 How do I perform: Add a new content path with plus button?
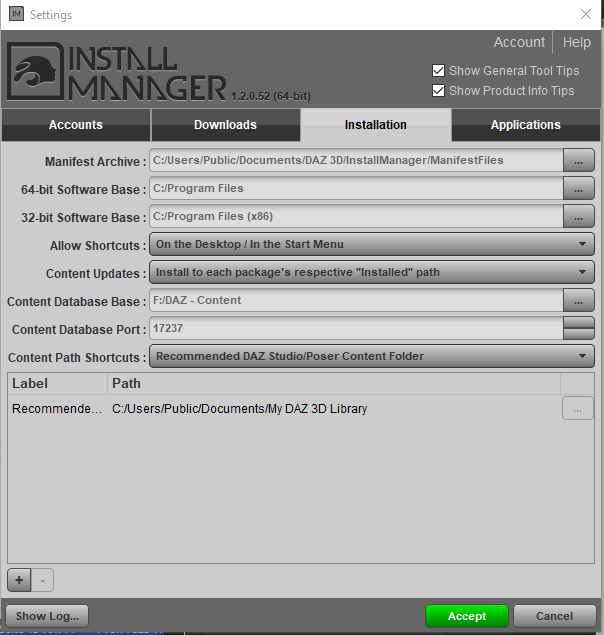(19, 580)
